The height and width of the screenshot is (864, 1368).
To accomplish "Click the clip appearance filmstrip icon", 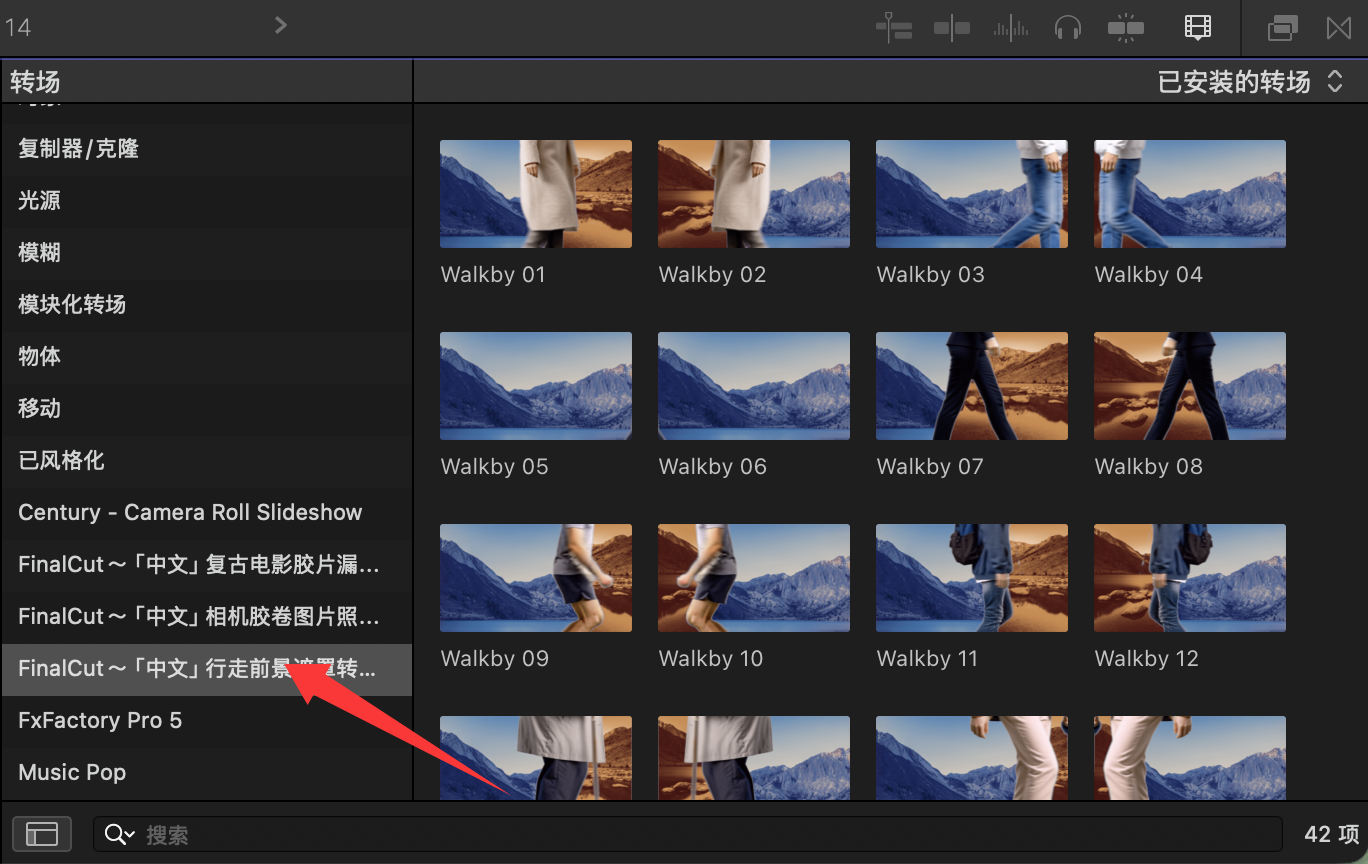I will click(1197, 28).
